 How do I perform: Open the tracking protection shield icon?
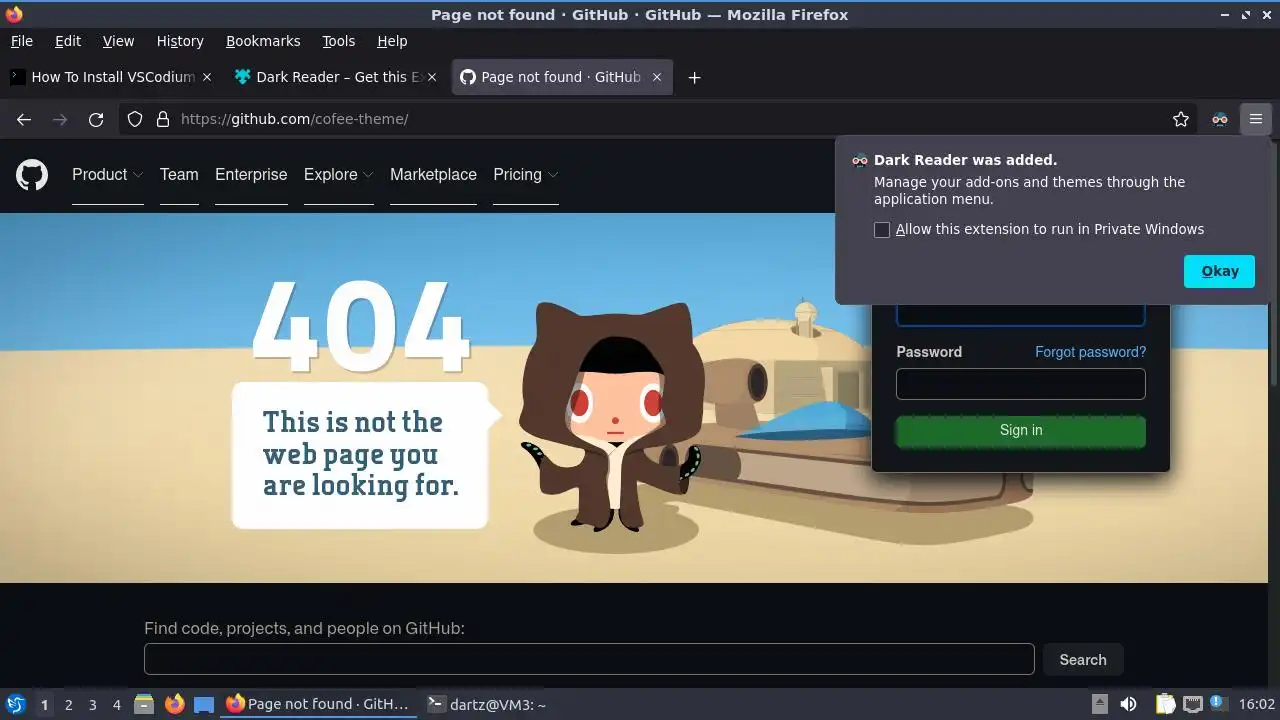(x=135, y=119)
